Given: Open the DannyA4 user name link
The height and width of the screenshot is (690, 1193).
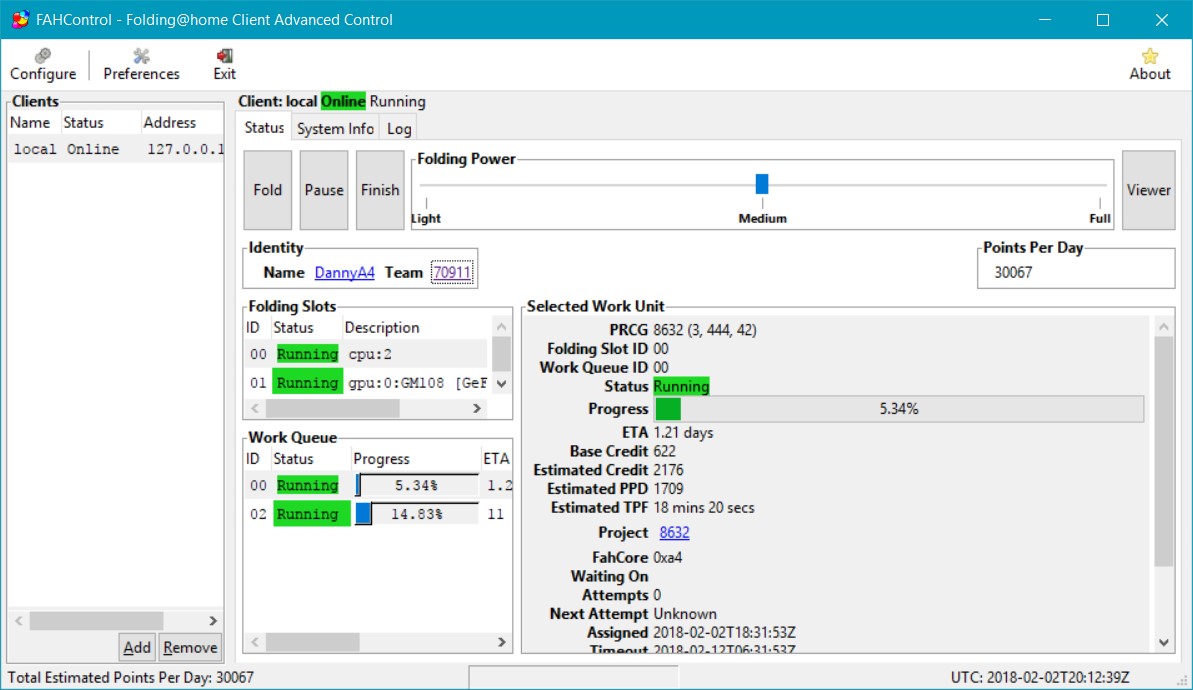Looking at the screenshot, I should [345, 272].
